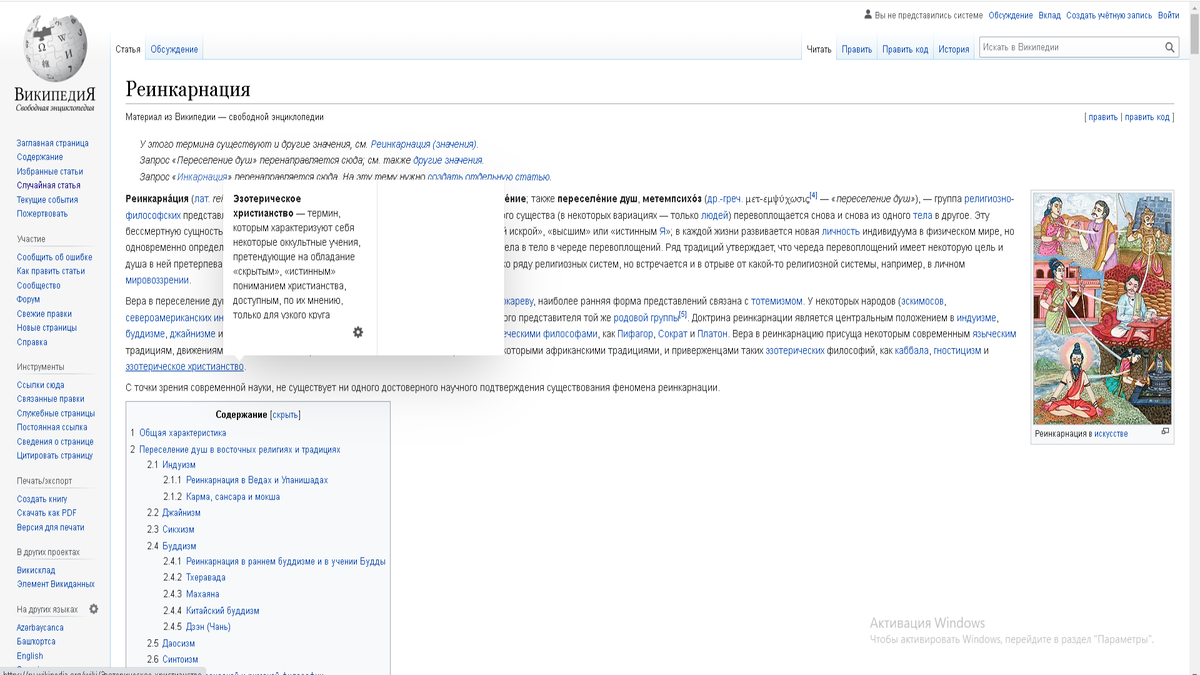This screenshot has width=1200, height=675.
Task: Switch to English language version
Action: coord(30,656)
